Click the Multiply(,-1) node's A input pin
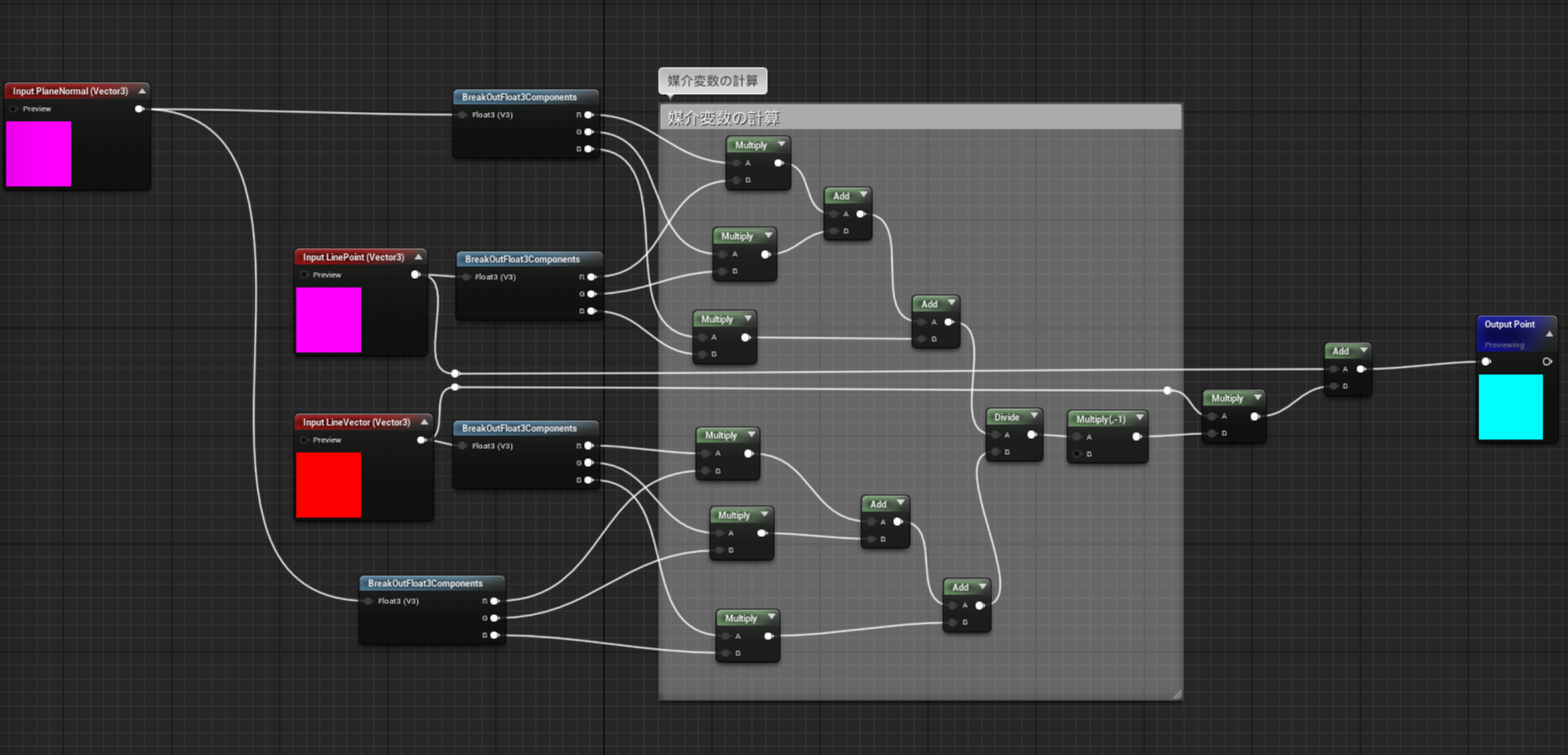The width and height of the screenshot is (1568, 755). click(x=1077, y=437)
